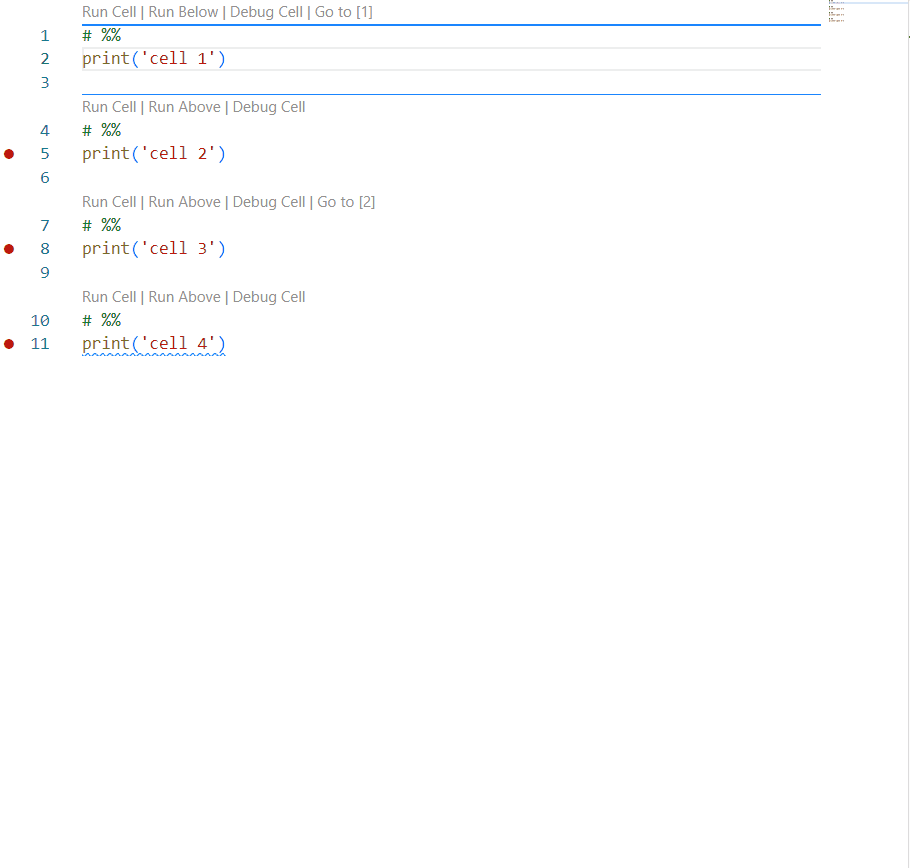Remove the breakpoint on line 8
Image resolution: width=910 pixels, height=868 pixels.
click(9, 248)
